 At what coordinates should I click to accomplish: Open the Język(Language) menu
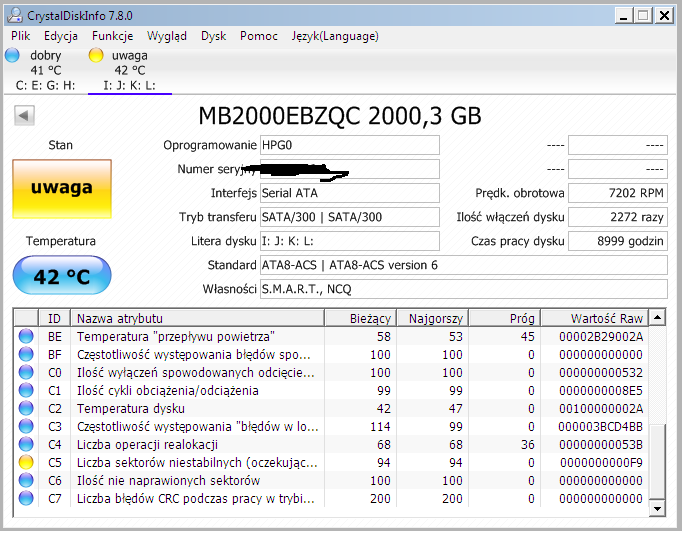tap(335, 36)
